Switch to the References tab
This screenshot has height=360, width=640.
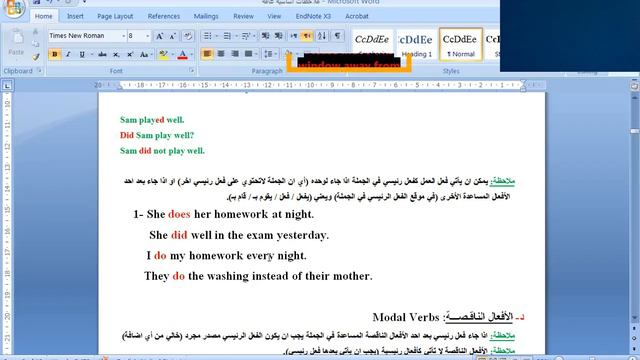[x=164, y=16]
